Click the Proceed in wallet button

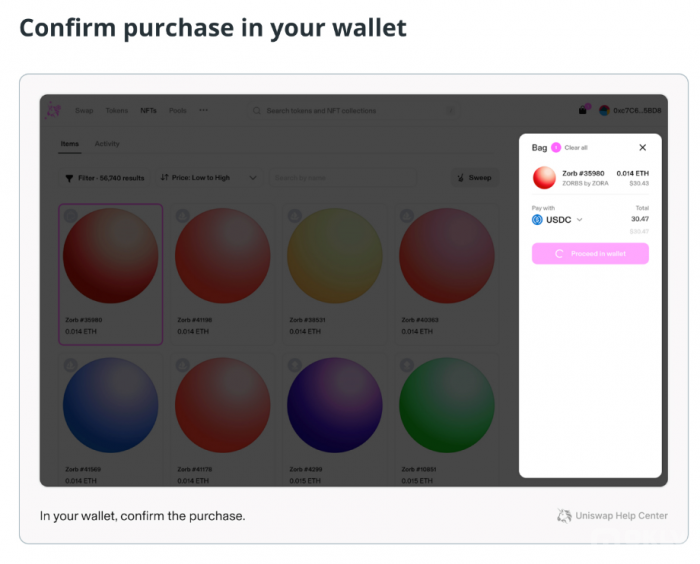[x=590, y=254]
